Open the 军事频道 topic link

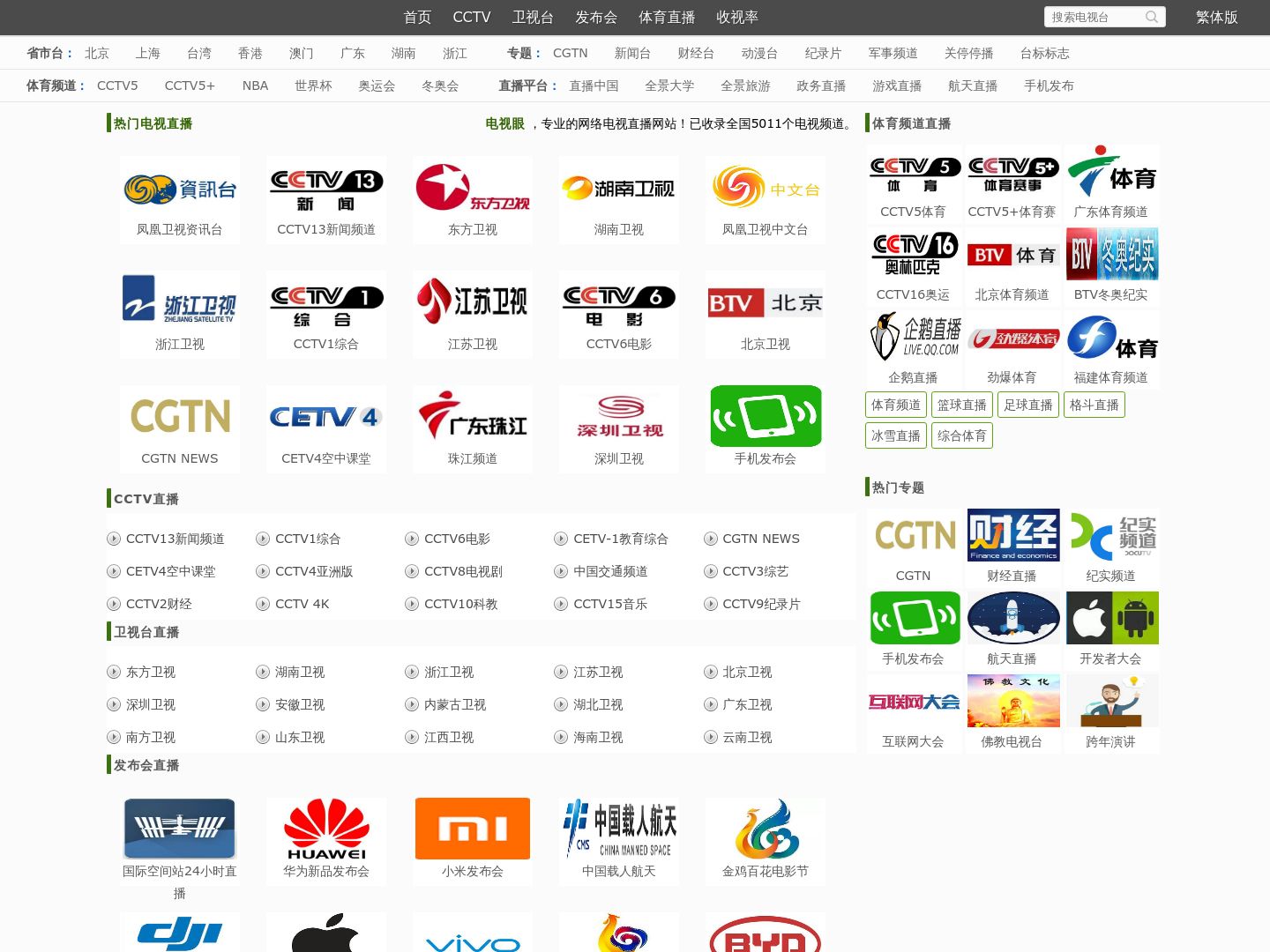click(893, 53)
